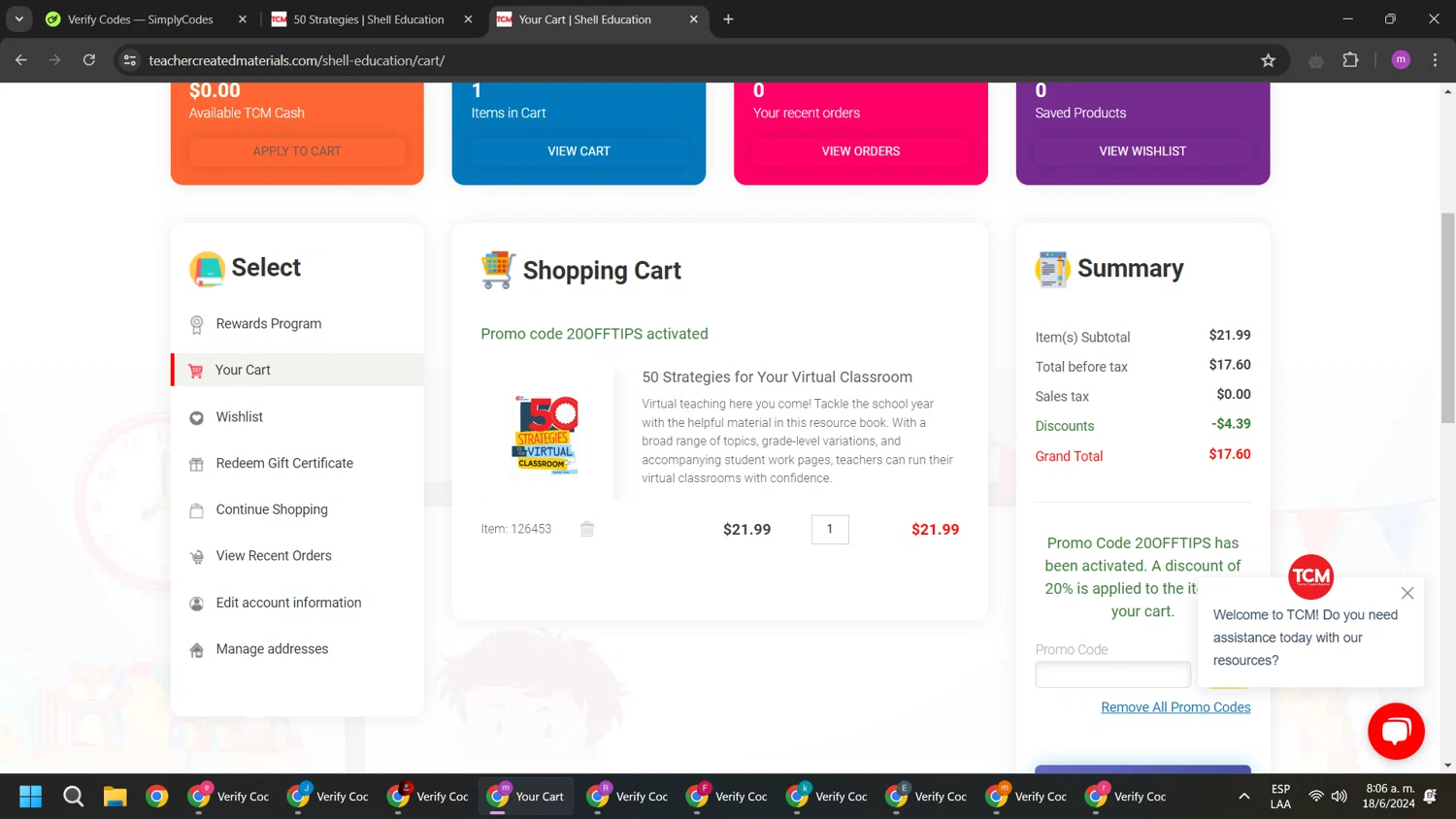Click the red Your Cart sidebar icon
This screenshot has height=819, width=1456.
tap(196, 371)
